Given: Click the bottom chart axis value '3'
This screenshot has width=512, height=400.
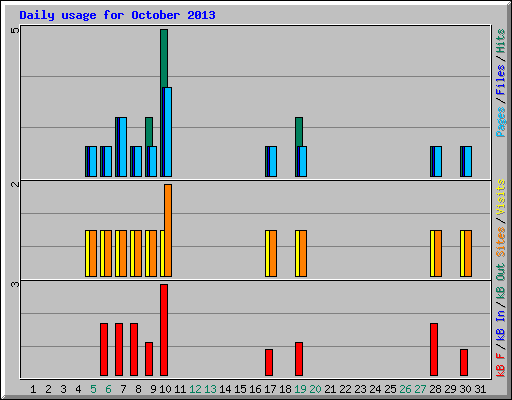Looking at the screenshot, I should click(15, 284).
